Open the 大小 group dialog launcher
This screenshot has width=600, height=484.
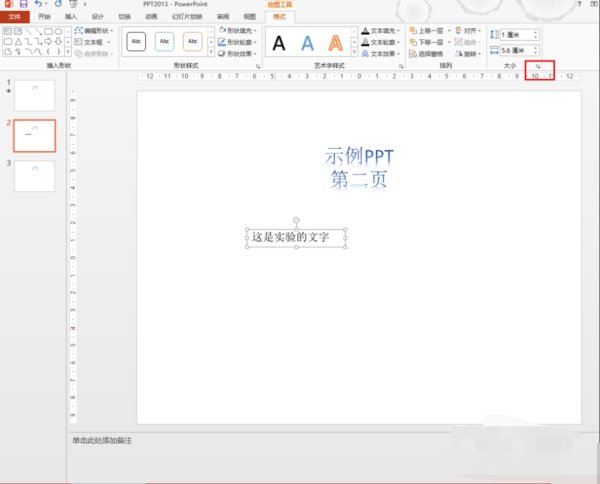point(538,66)
